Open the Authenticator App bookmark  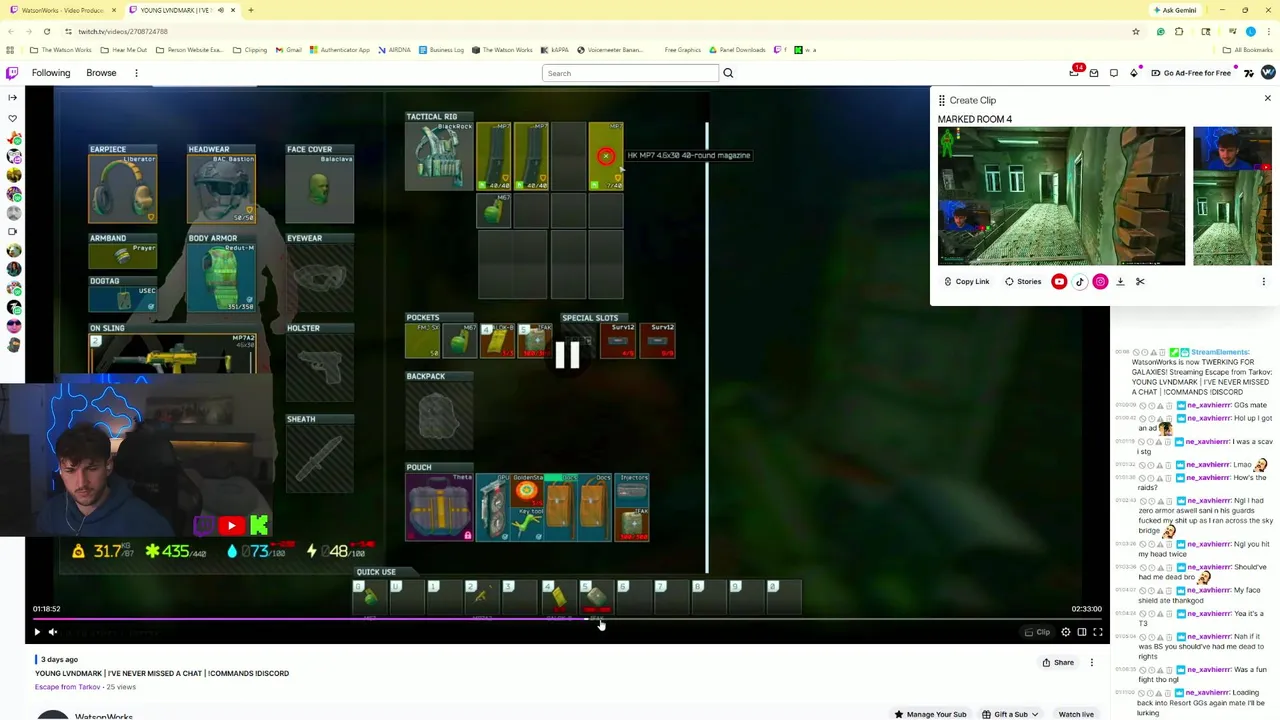(x=340, y=50)
